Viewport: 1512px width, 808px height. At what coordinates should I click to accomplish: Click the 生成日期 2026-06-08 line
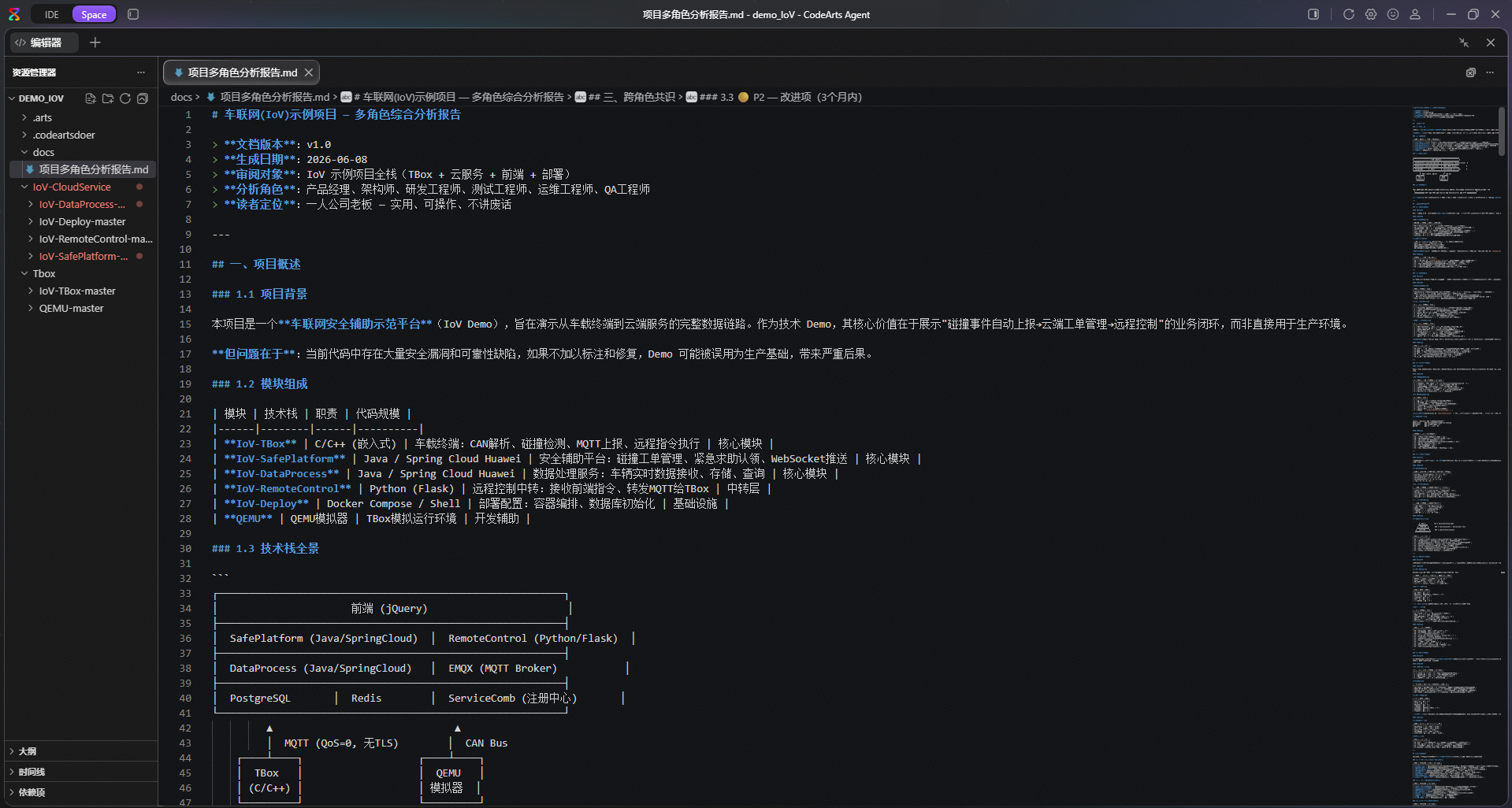(x=289, y=159)
